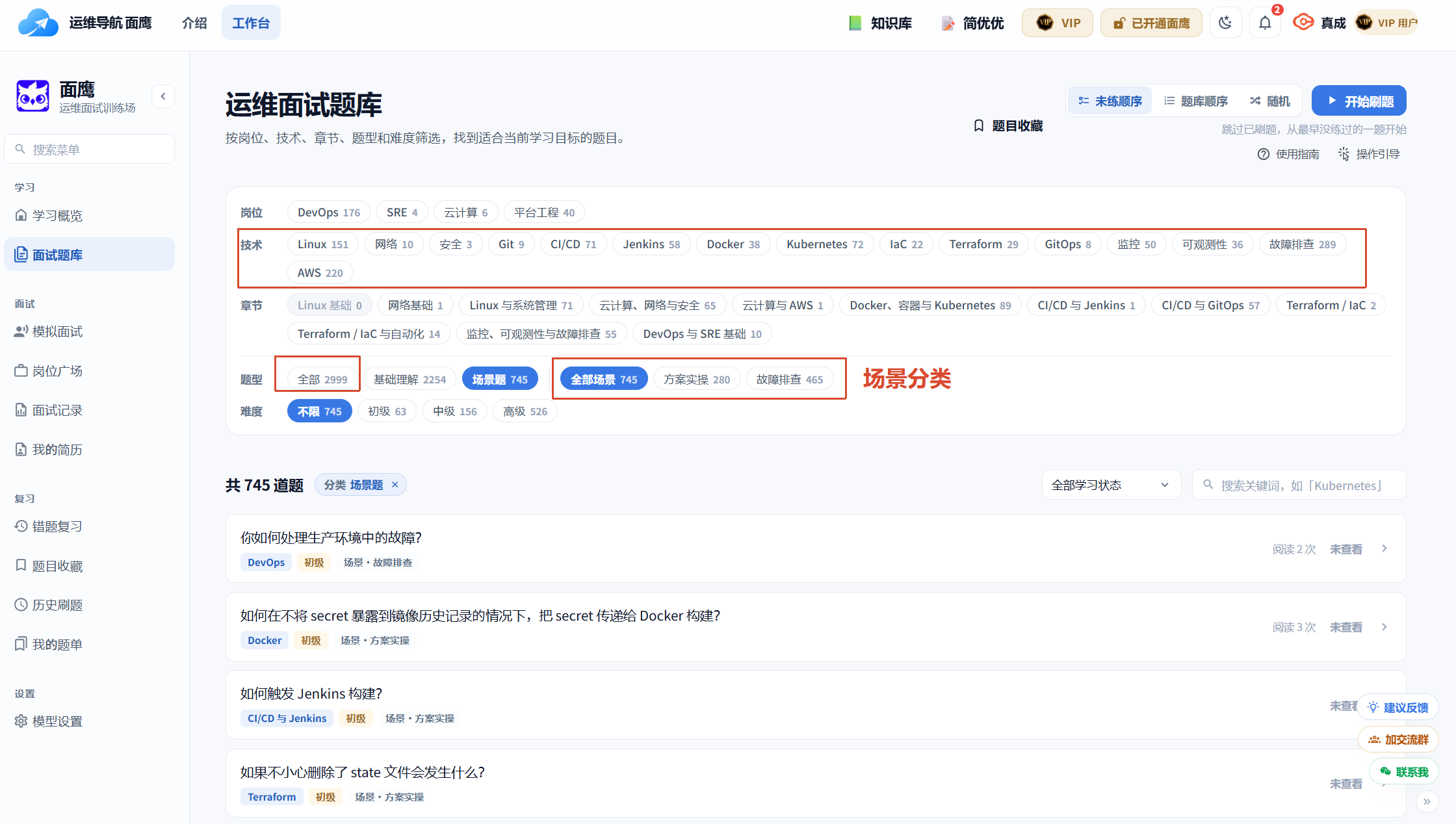
Task: Open 使用指南 help icon
Action: pos(1288,154)
